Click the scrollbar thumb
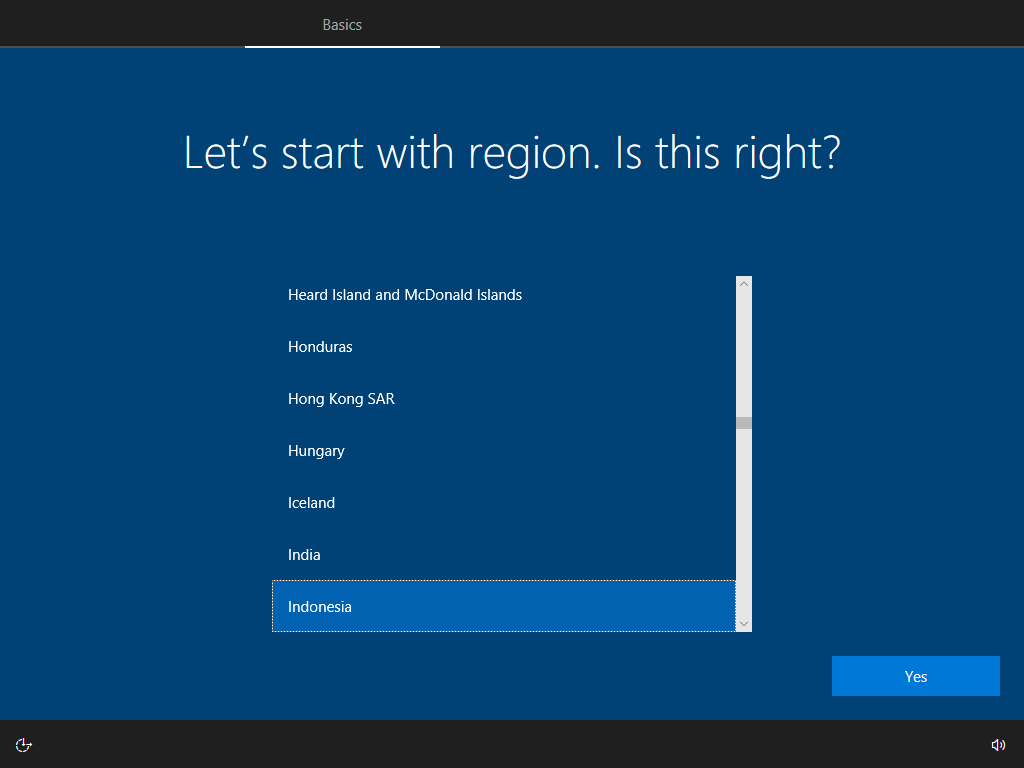 pos(743,422)
